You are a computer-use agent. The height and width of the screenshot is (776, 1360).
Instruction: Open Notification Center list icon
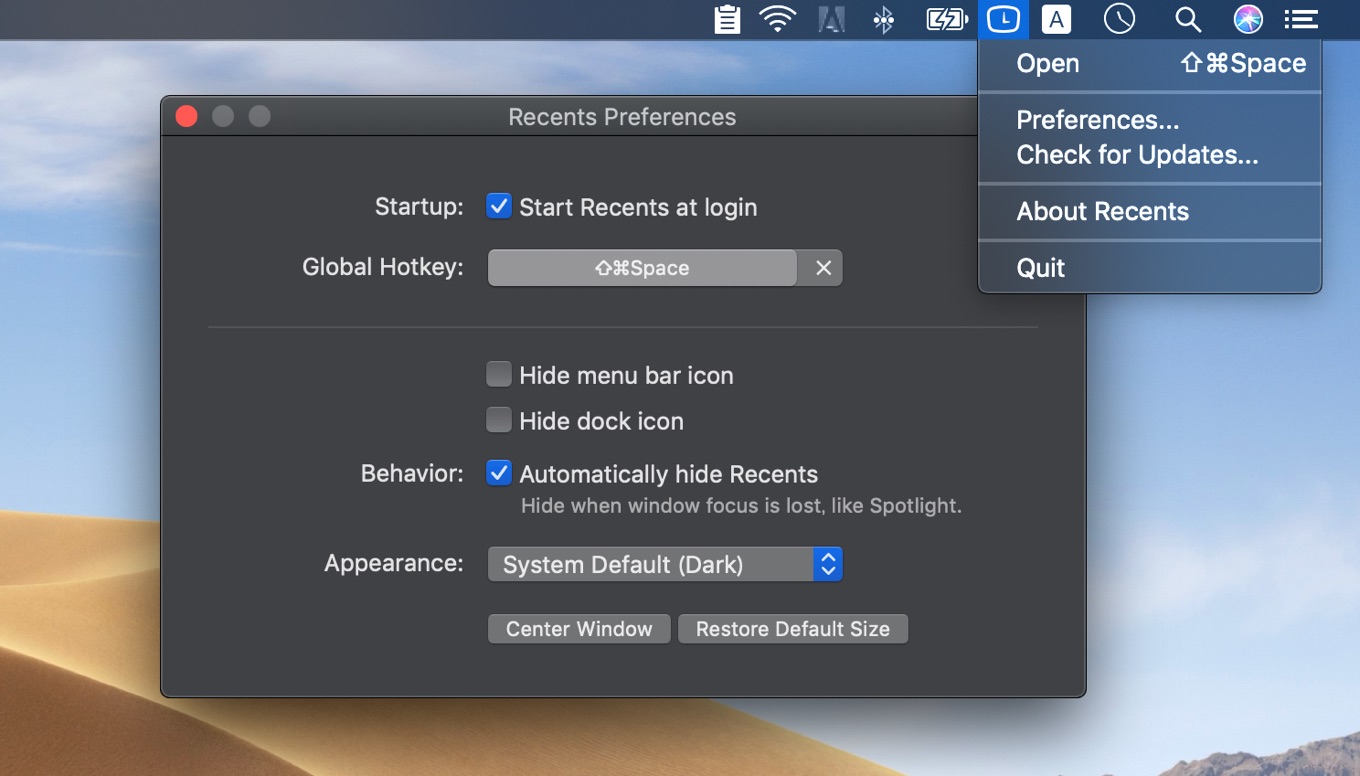[1301, 19]
